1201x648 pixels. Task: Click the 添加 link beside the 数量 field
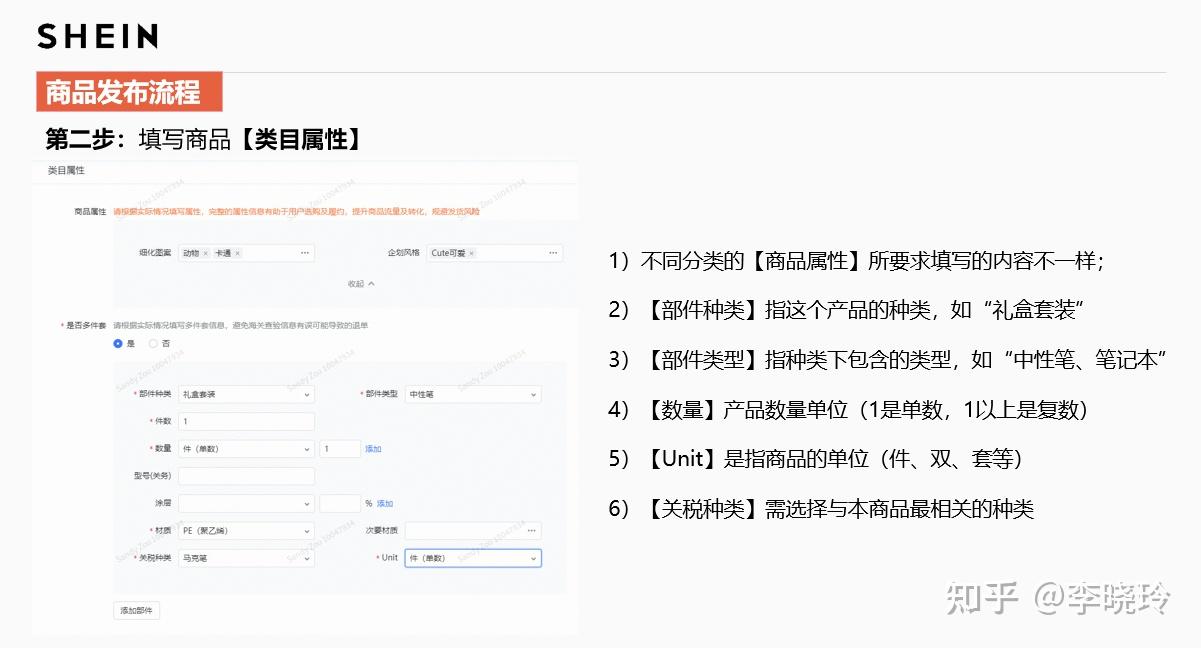372,449
